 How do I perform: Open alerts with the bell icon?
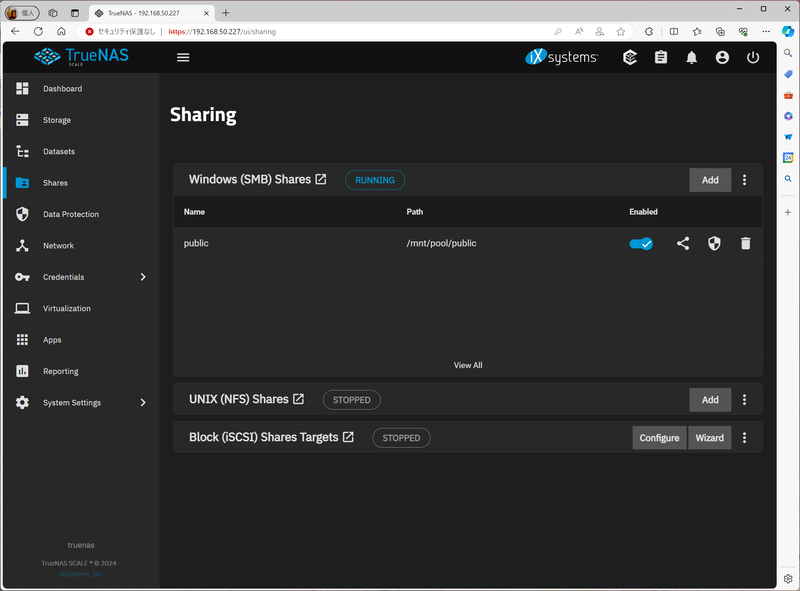pyautogui.click(x=691, y=58)
